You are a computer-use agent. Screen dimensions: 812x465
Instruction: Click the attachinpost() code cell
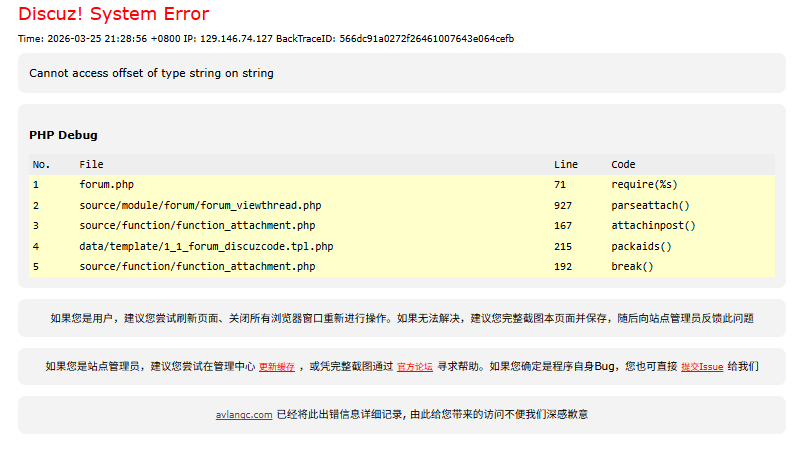click(x=654, y=226)
